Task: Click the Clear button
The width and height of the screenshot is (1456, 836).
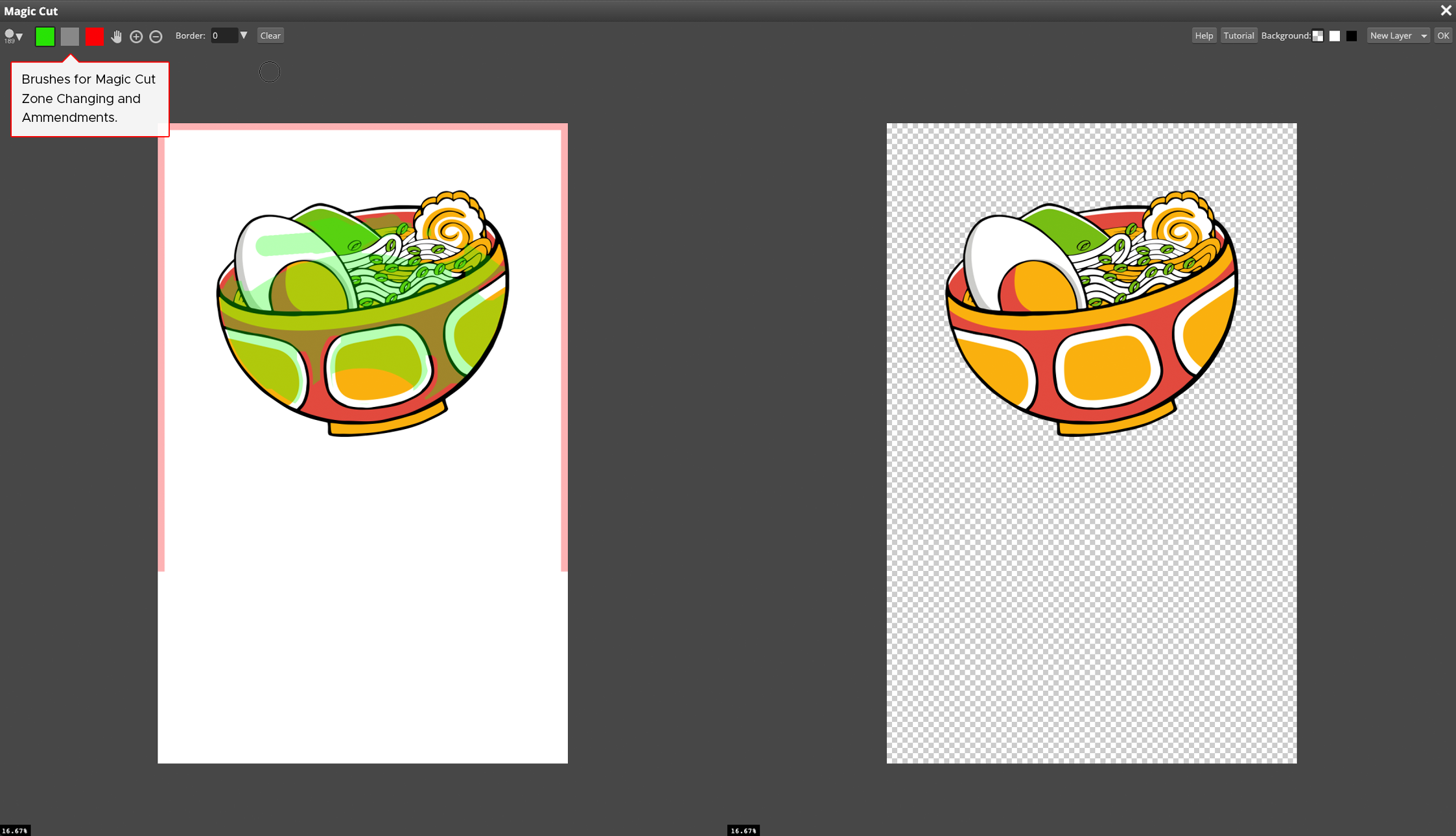Action: (270, 35)
